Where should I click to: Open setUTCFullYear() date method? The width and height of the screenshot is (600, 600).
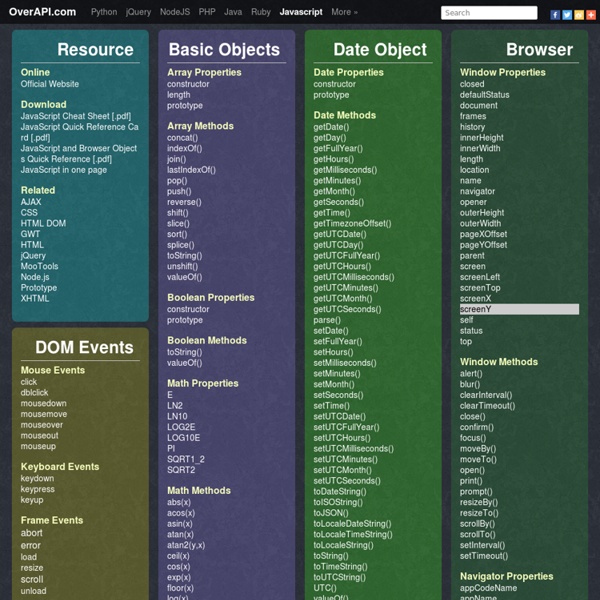346,427
